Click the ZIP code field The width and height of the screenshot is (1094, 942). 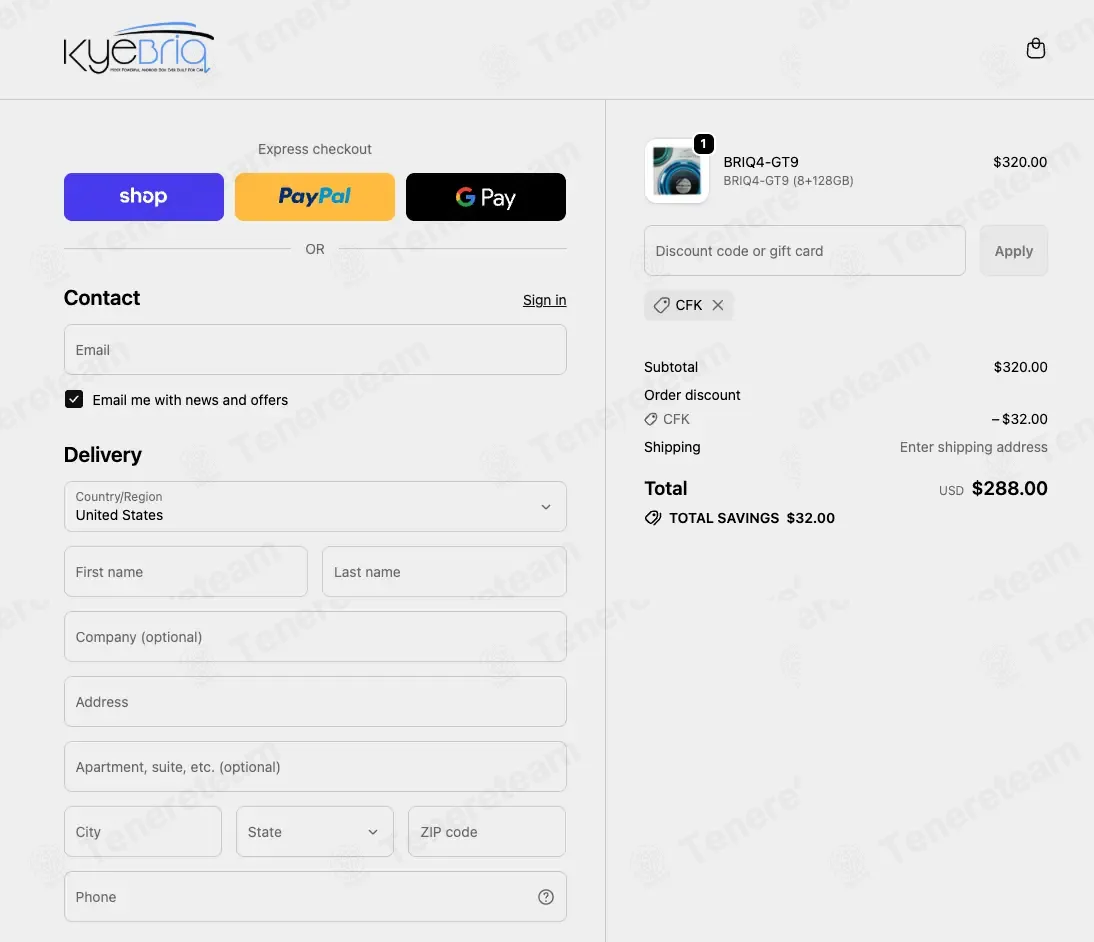click(487, 832)
